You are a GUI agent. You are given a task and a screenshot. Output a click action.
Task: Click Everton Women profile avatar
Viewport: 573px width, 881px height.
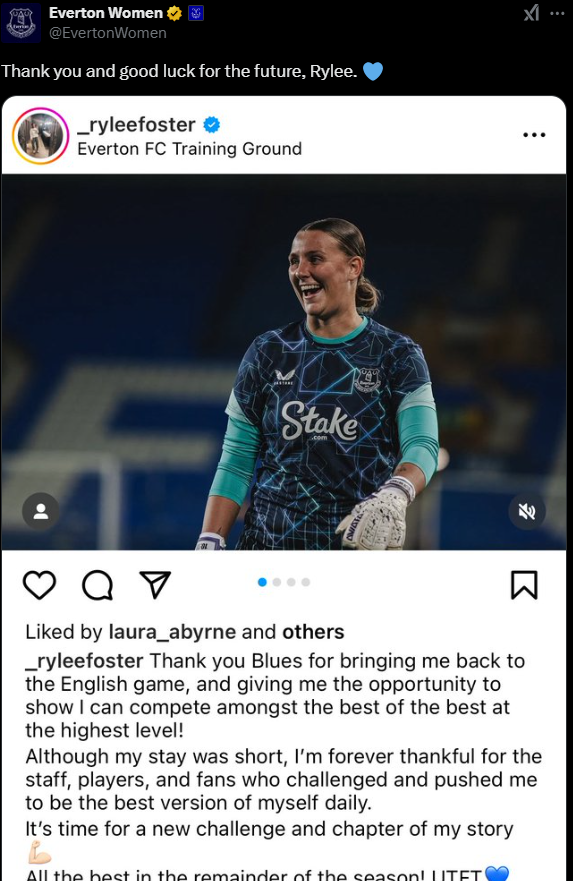pyautogui.click(x=21, y=23)
